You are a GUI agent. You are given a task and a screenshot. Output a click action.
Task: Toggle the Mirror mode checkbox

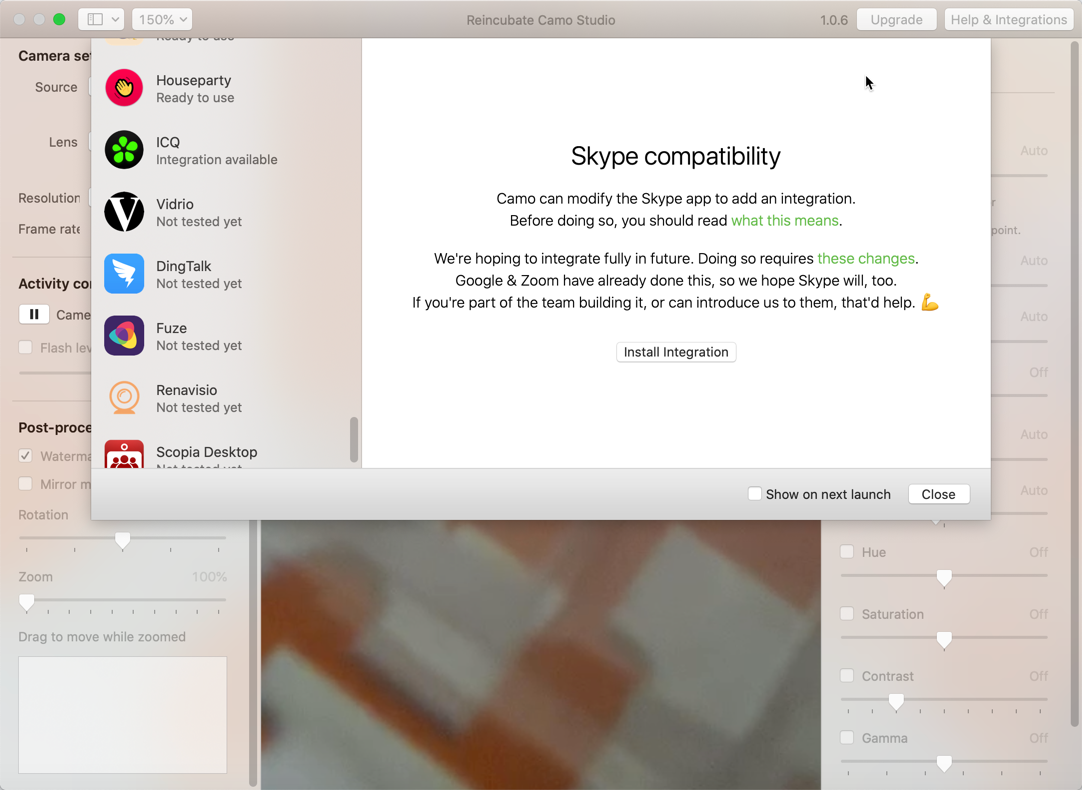(x=26, y=484)
